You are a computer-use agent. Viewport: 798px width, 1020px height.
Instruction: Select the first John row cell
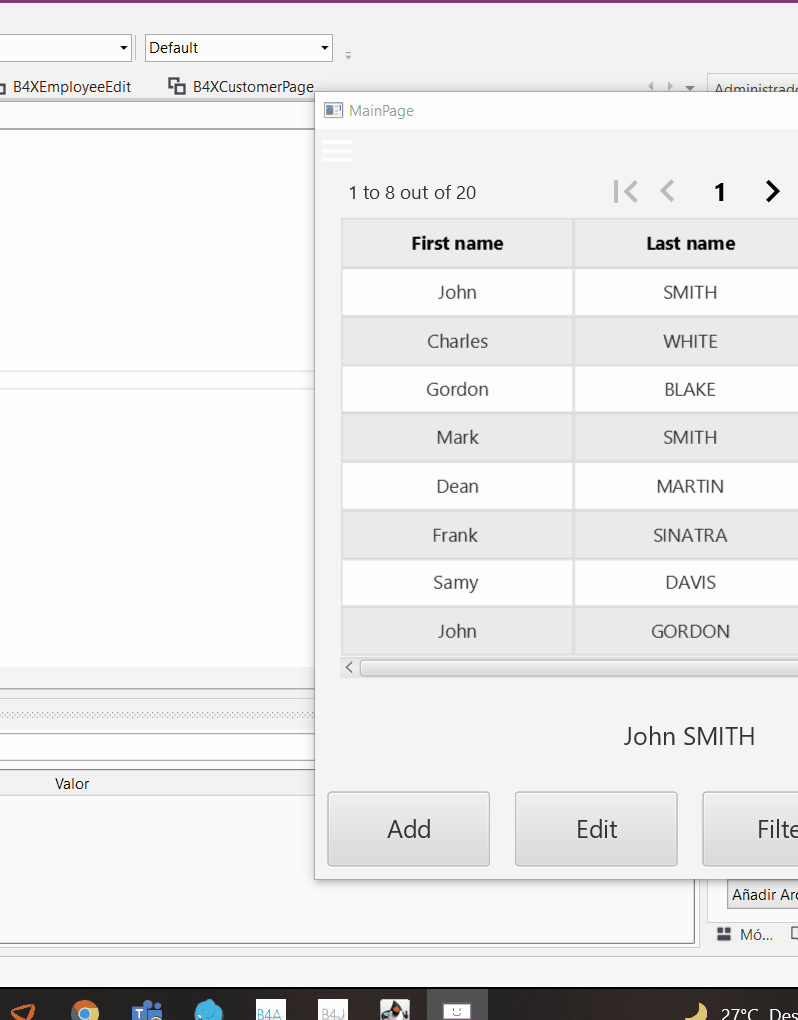tap(457, 292)
